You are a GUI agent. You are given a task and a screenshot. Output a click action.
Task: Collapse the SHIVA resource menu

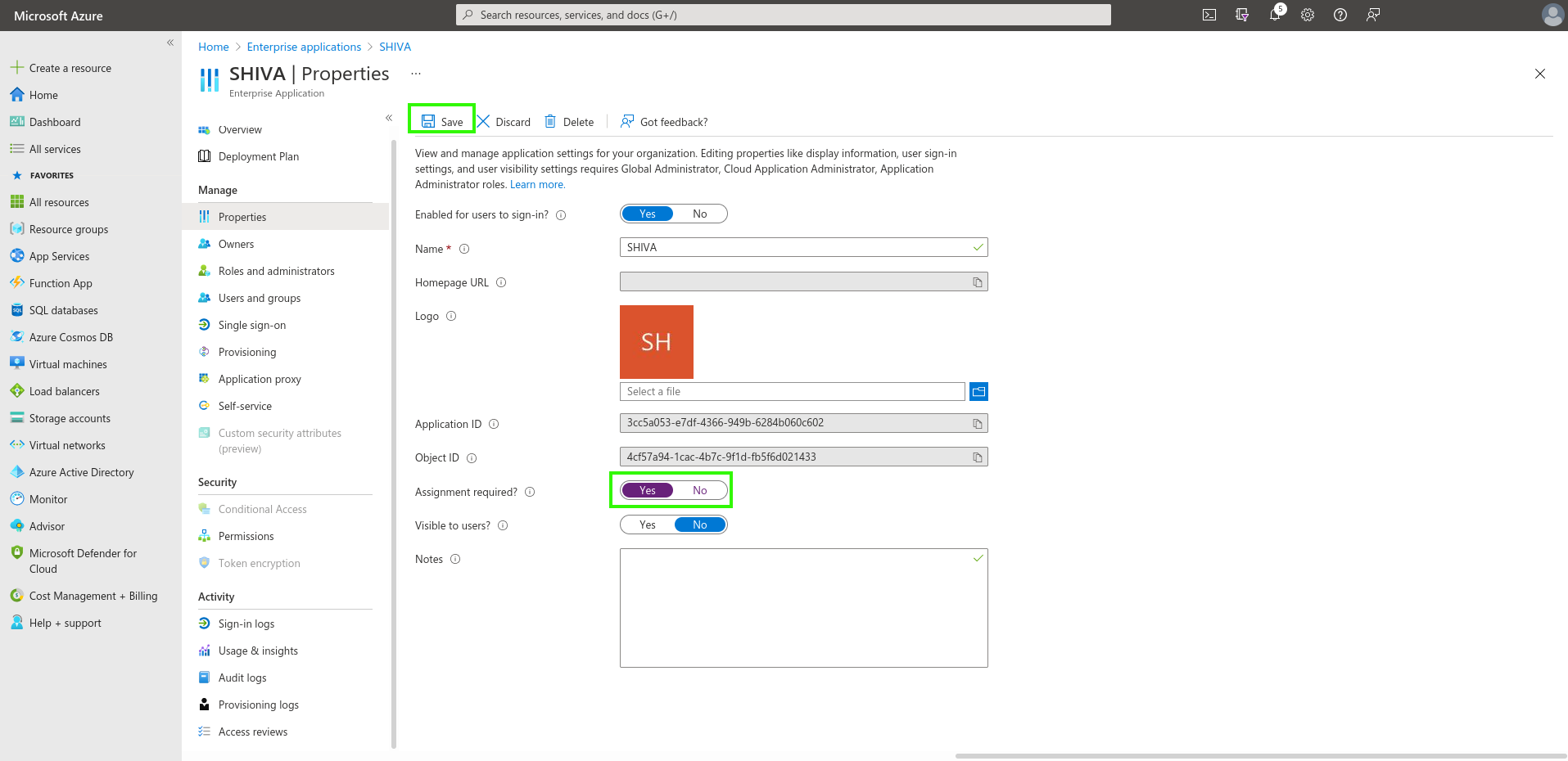pos(389,118)
